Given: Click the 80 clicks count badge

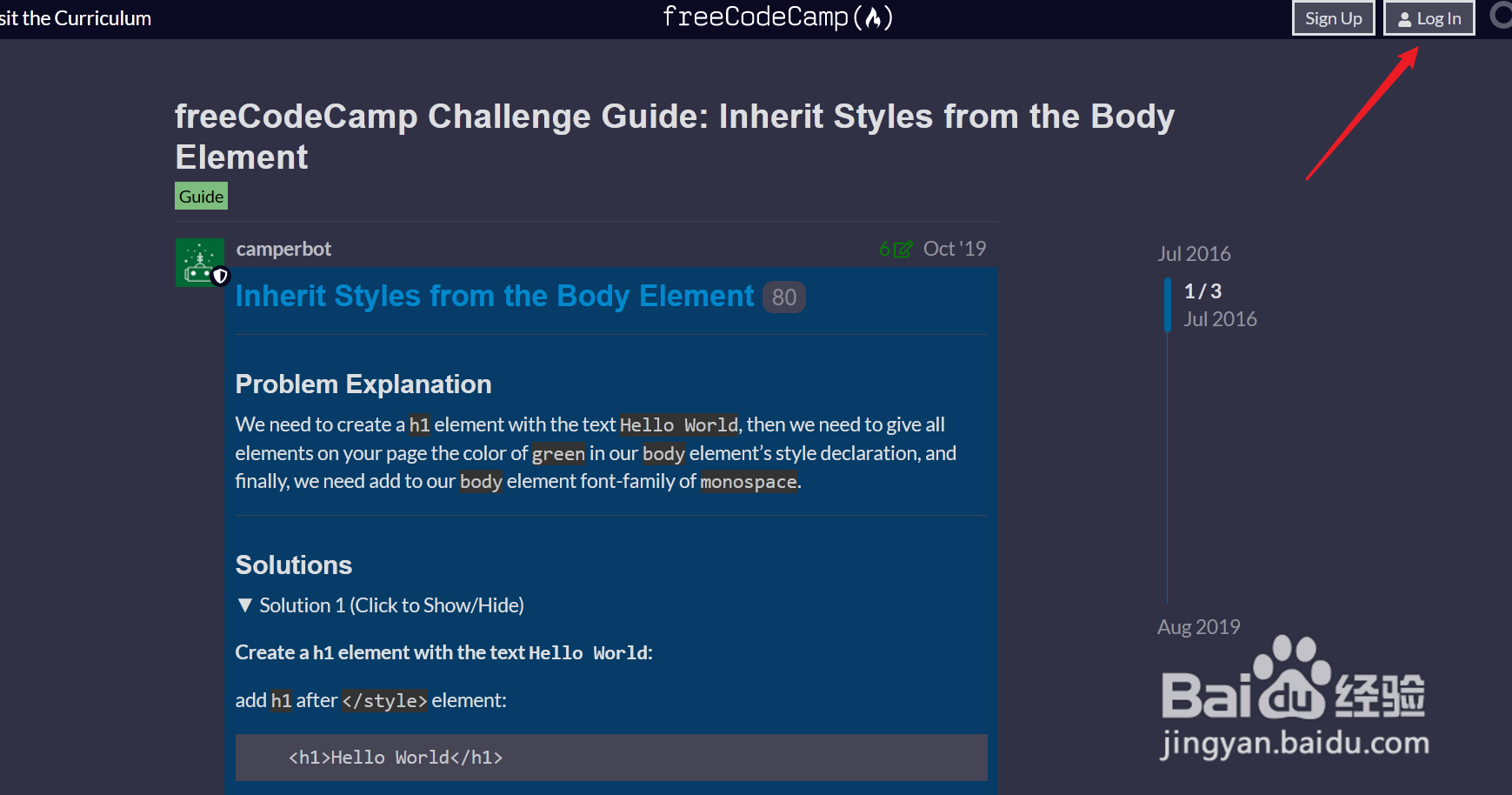Looking at the screenshot, I should (784, 297).
